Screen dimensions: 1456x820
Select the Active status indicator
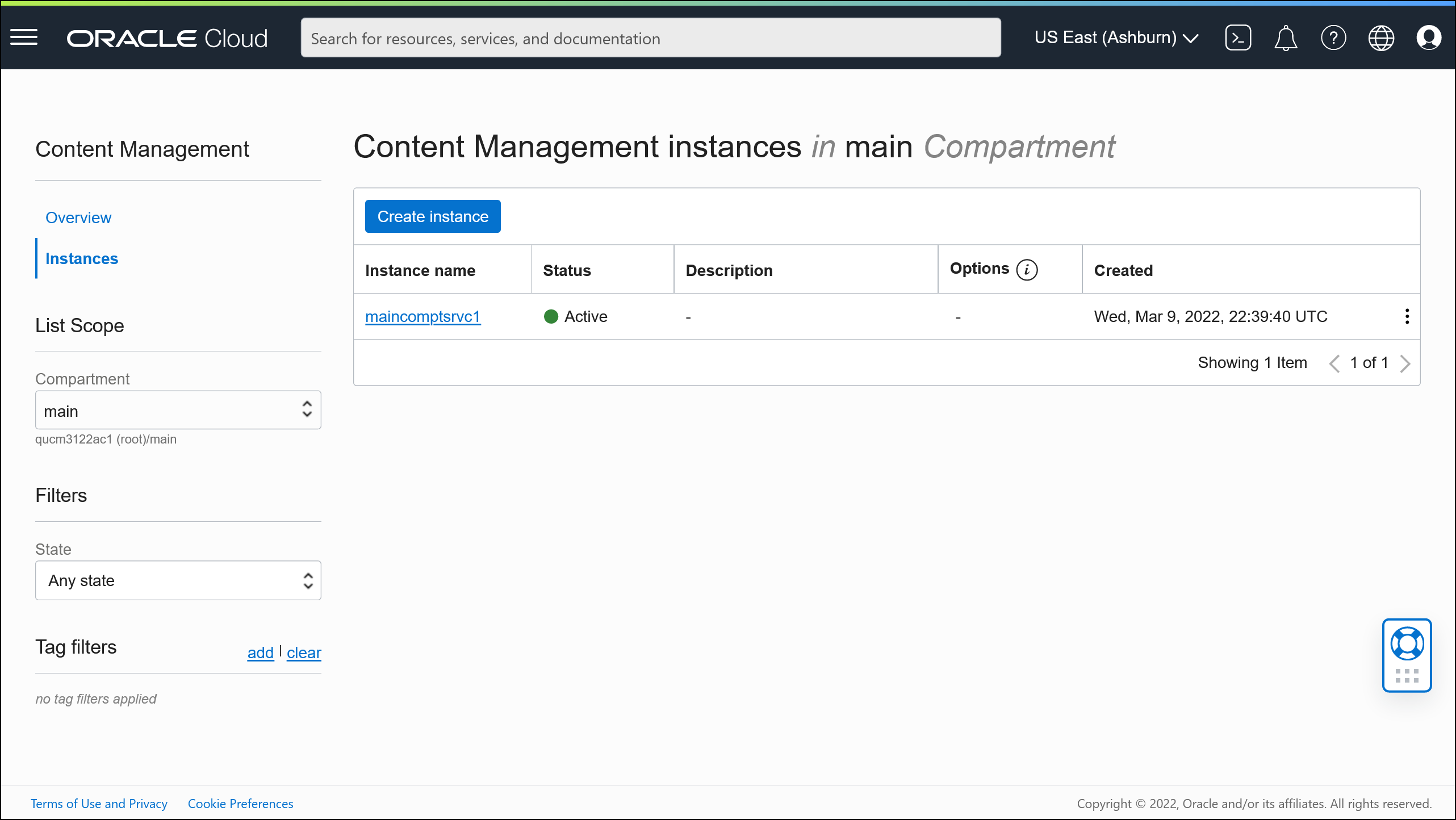pyautogui.click(x=575, y=316)
